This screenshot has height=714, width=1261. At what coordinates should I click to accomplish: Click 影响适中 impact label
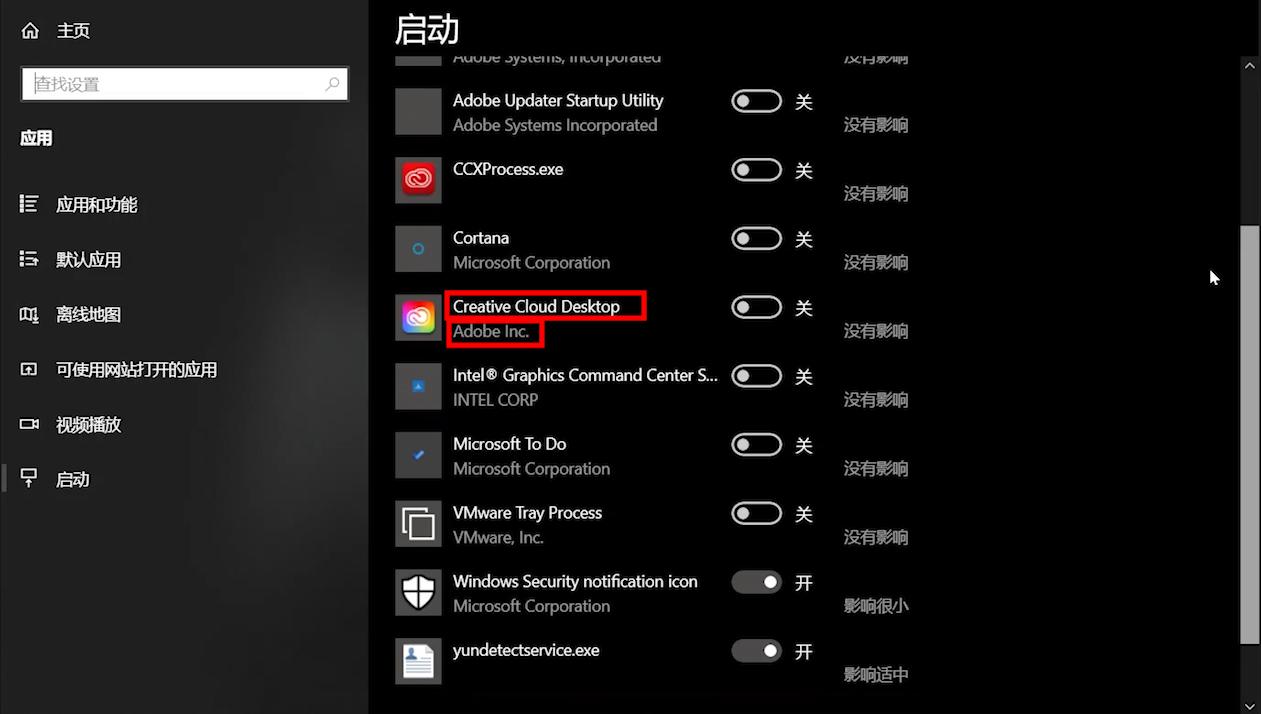[x=876, y=675]
